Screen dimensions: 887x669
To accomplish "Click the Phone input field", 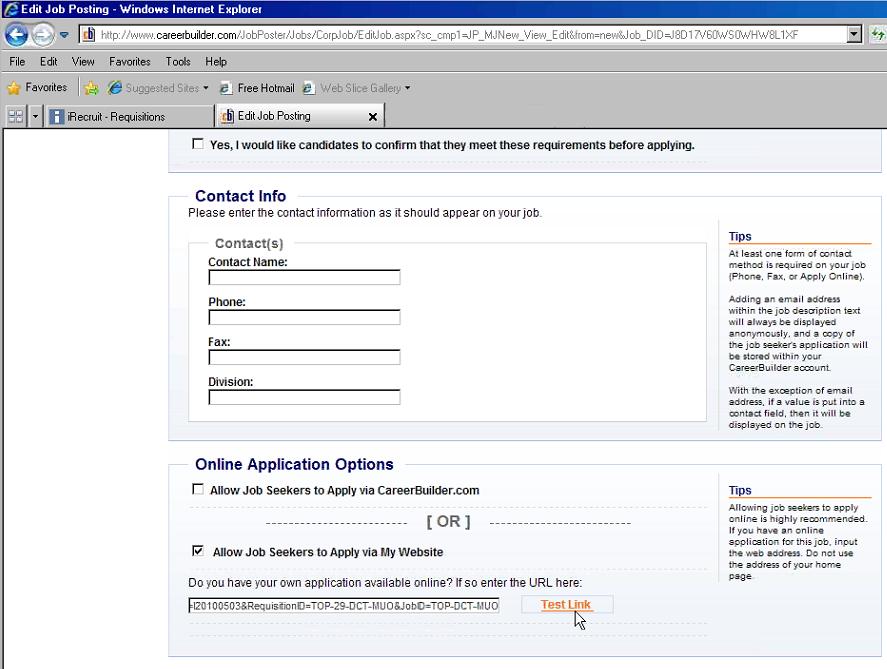I will tap(304, 317).
